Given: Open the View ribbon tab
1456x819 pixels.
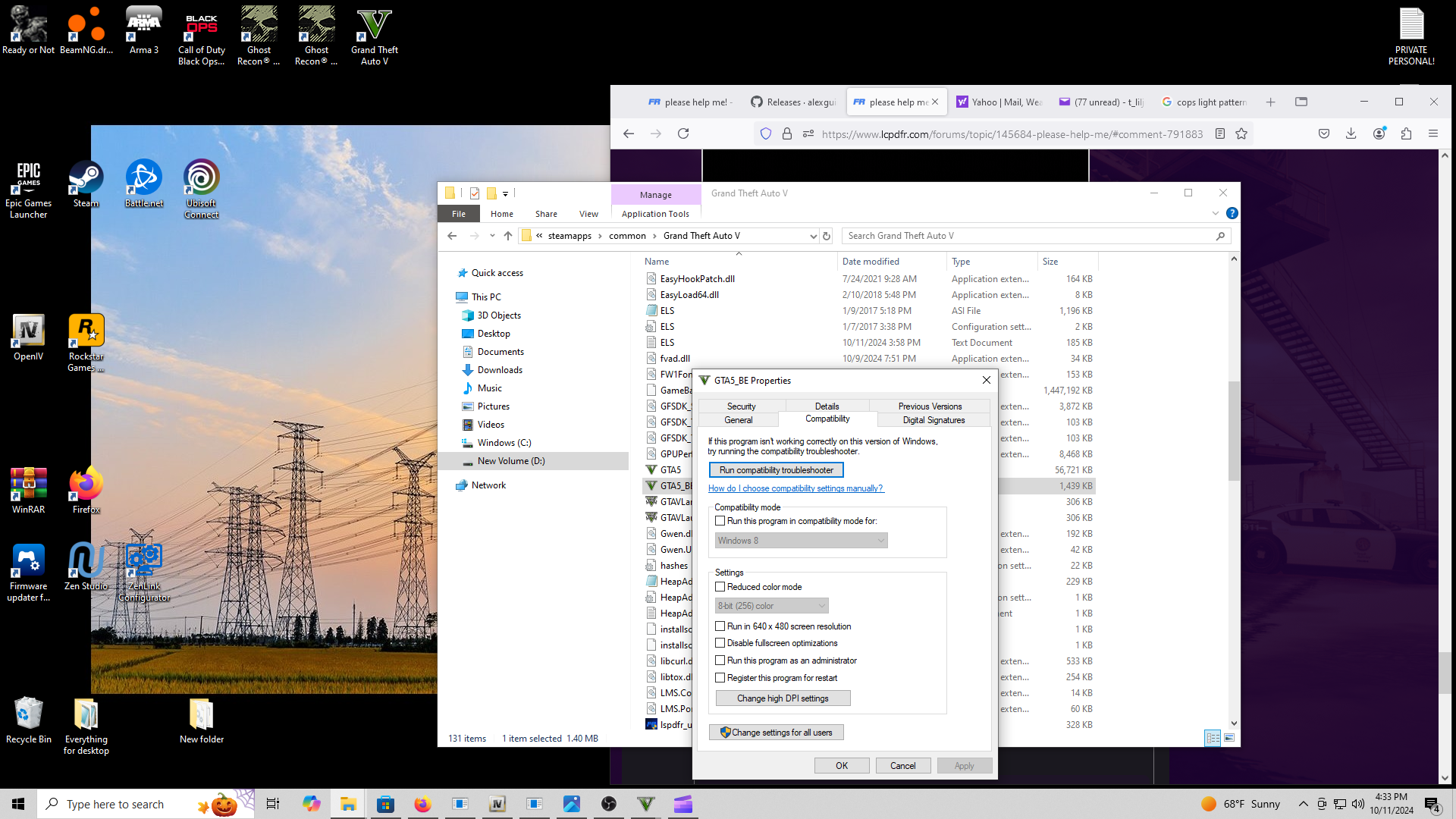Looking at the screenshot, I should [x=588, y=214].
